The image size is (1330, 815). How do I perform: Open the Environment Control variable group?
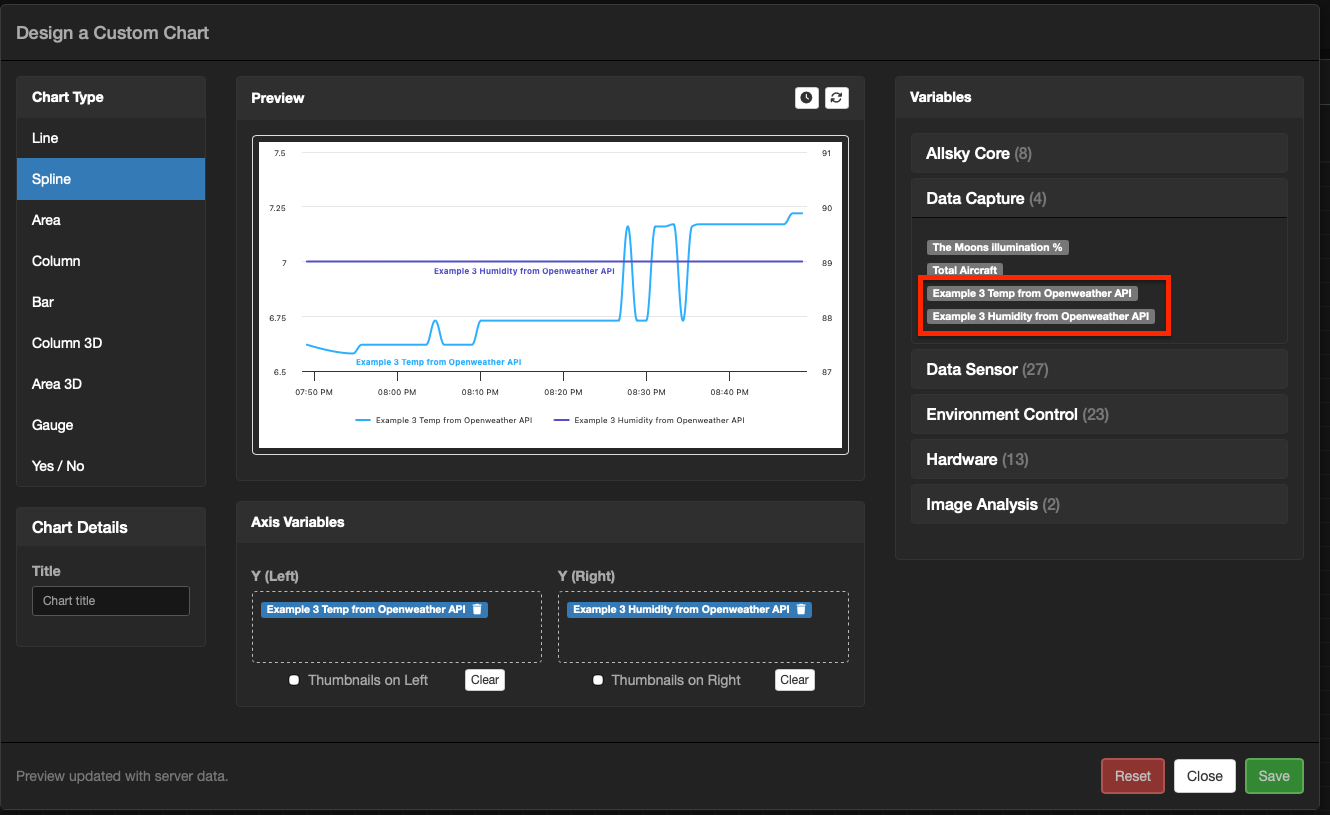1002,414
